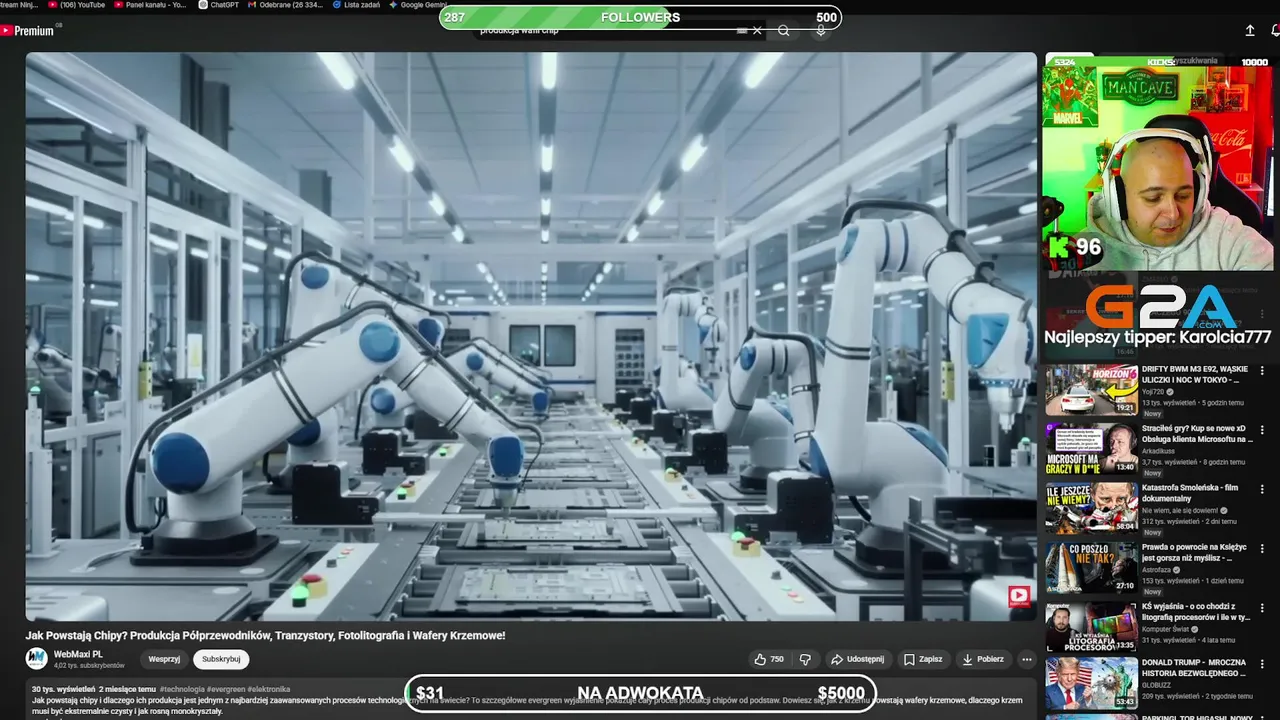Open Katastrofa Smoleńska video thumbnail
This screenshot has width=1280, height=720.
1091,508
